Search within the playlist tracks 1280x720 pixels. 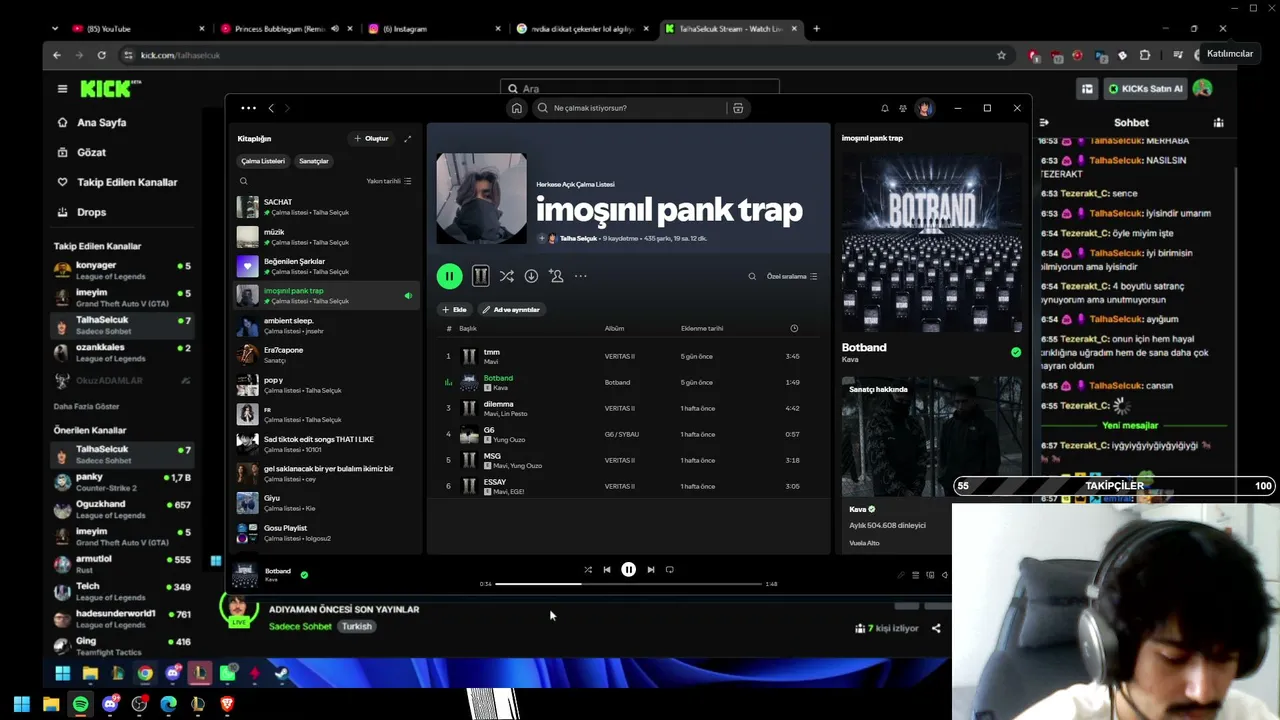coord(752,276)
